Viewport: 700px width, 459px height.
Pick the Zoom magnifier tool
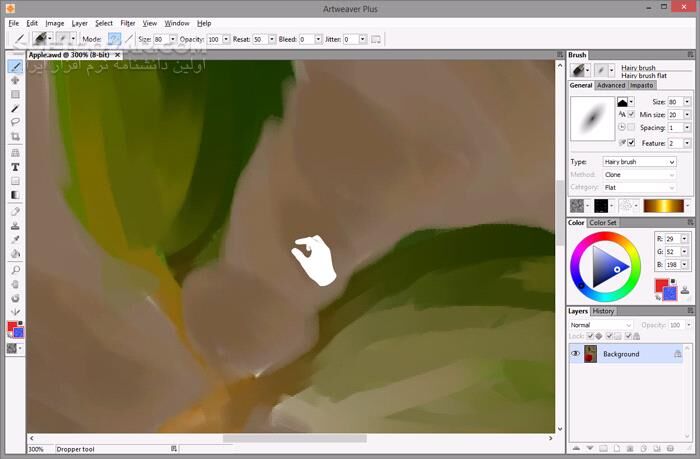tap(16, 270)
